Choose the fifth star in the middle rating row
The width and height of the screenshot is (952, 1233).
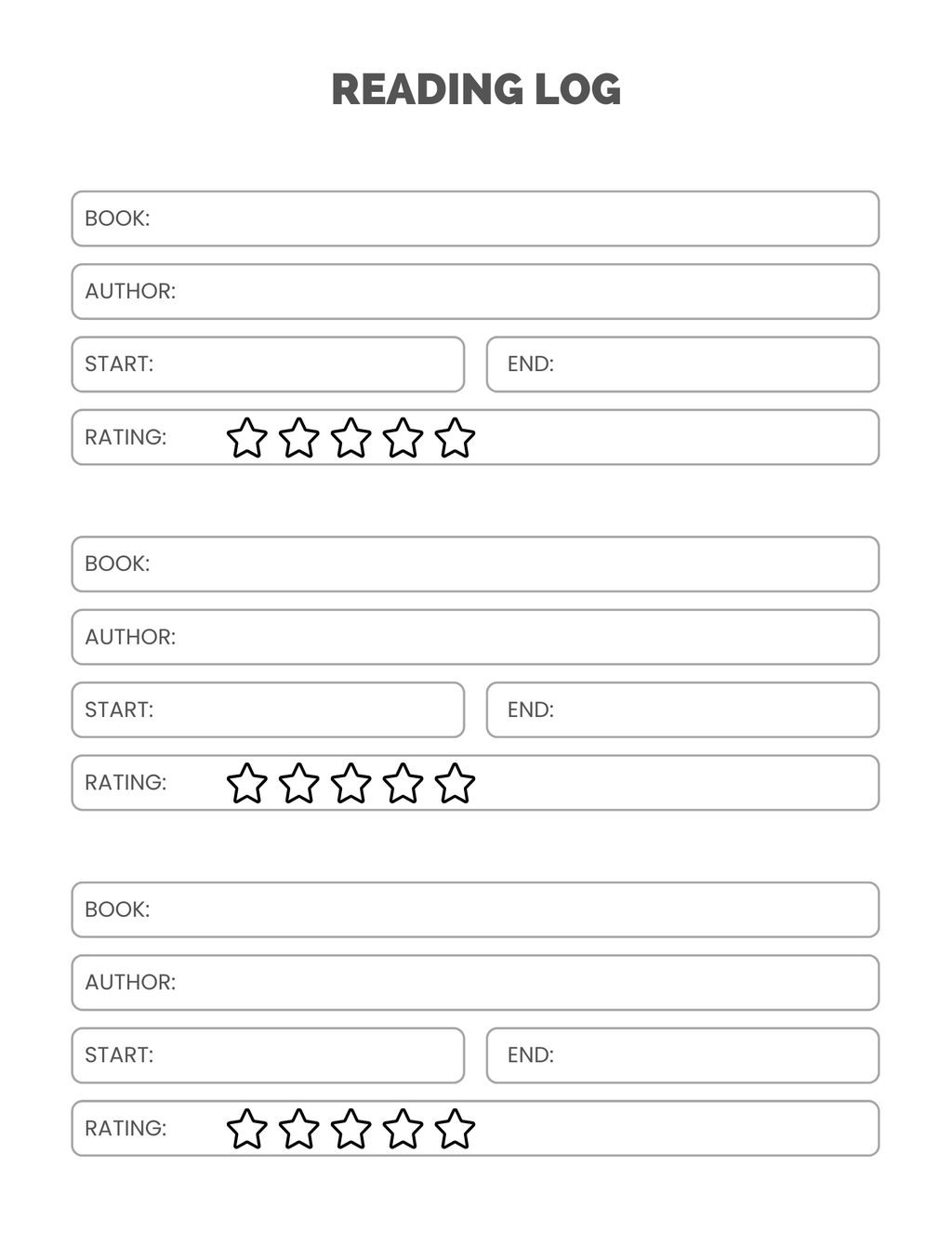coord(456,784)
